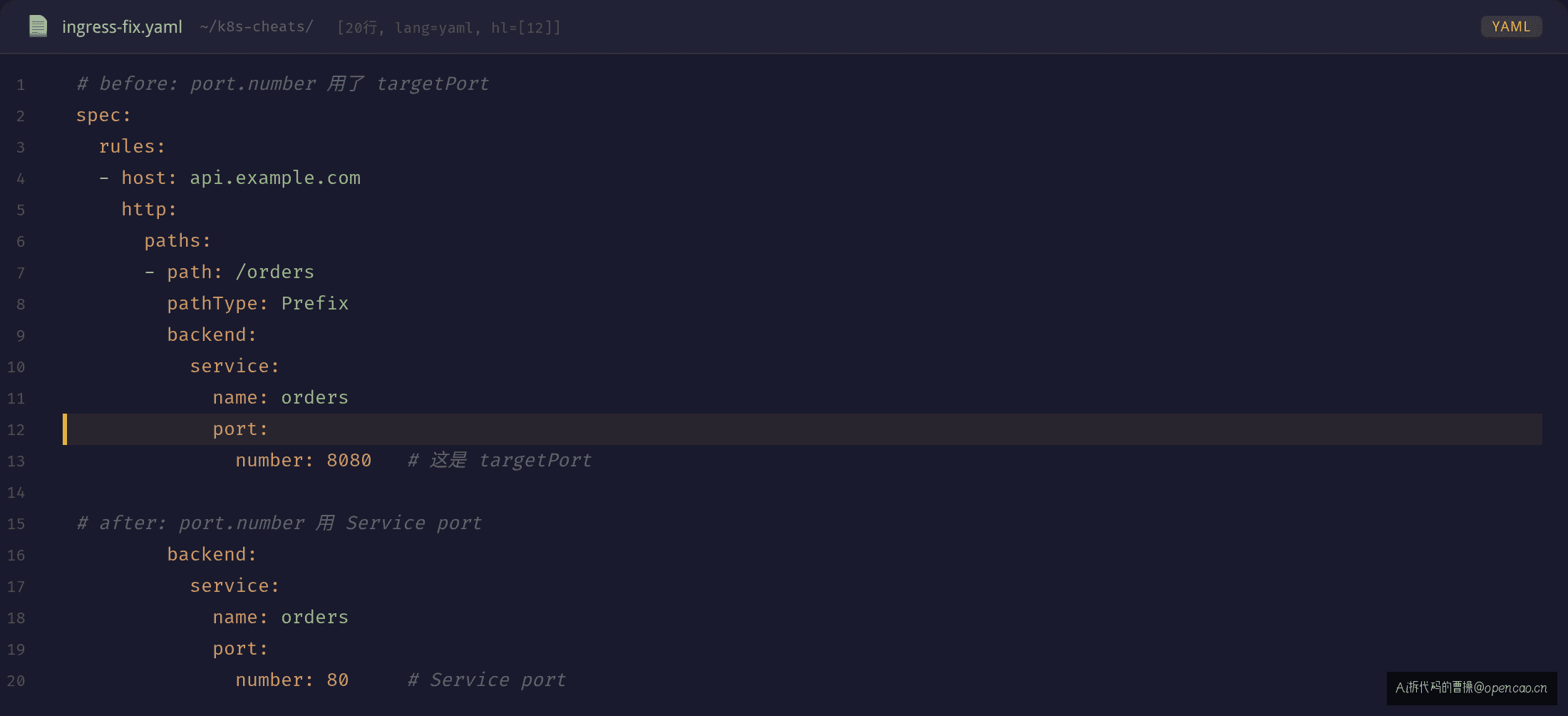Click the 8080 port number value
This screenshot has height=716, width=1568.
pyautogui.click(x=349, y=460)
